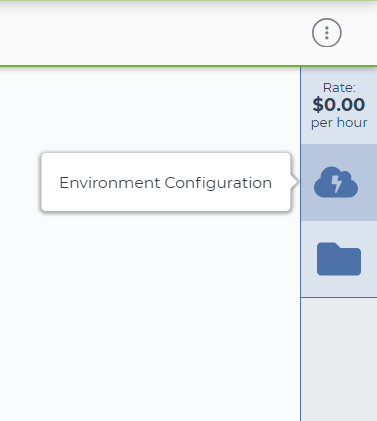Click the Rate $0.00 per hour panel

(339, 106)
